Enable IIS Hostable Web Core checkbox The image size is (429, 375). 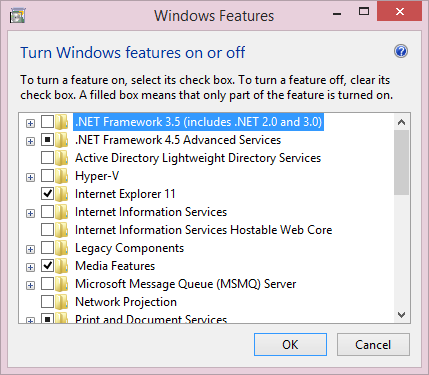pos(47,230)
